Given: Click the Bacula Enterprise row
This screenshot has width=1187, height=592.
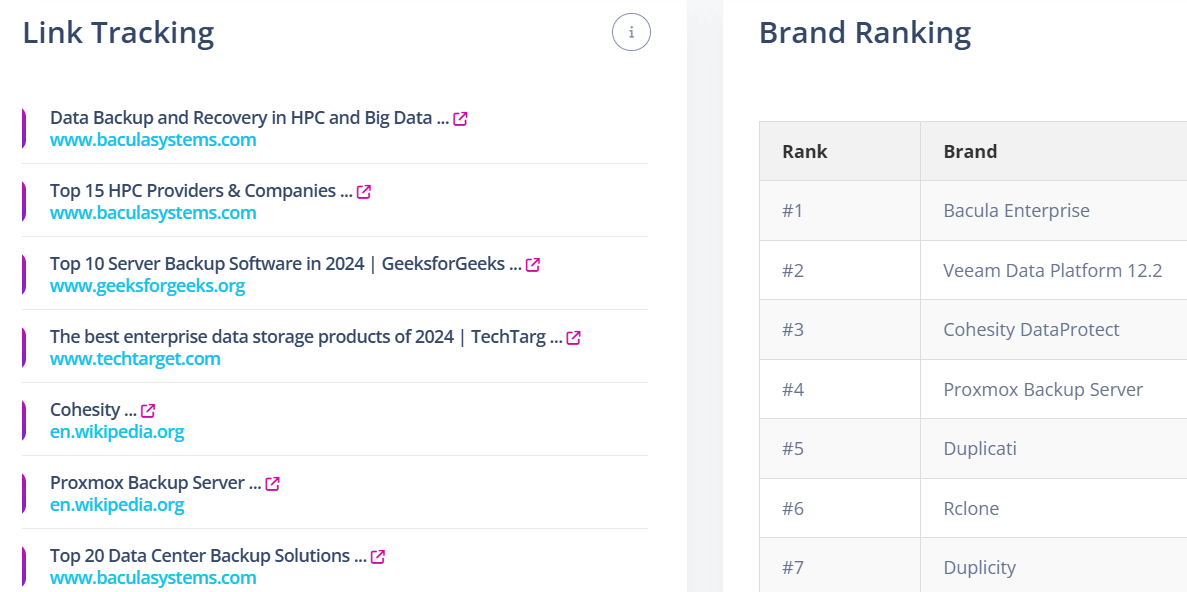Looking at the screenshot, I should point(974,210).
